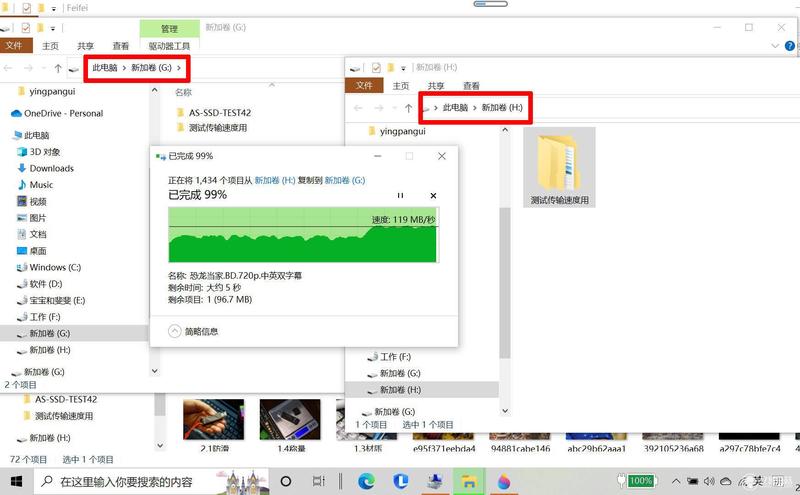Open 共享 tab in G: window
Screen dimensions: 800x495
(85, 46)
